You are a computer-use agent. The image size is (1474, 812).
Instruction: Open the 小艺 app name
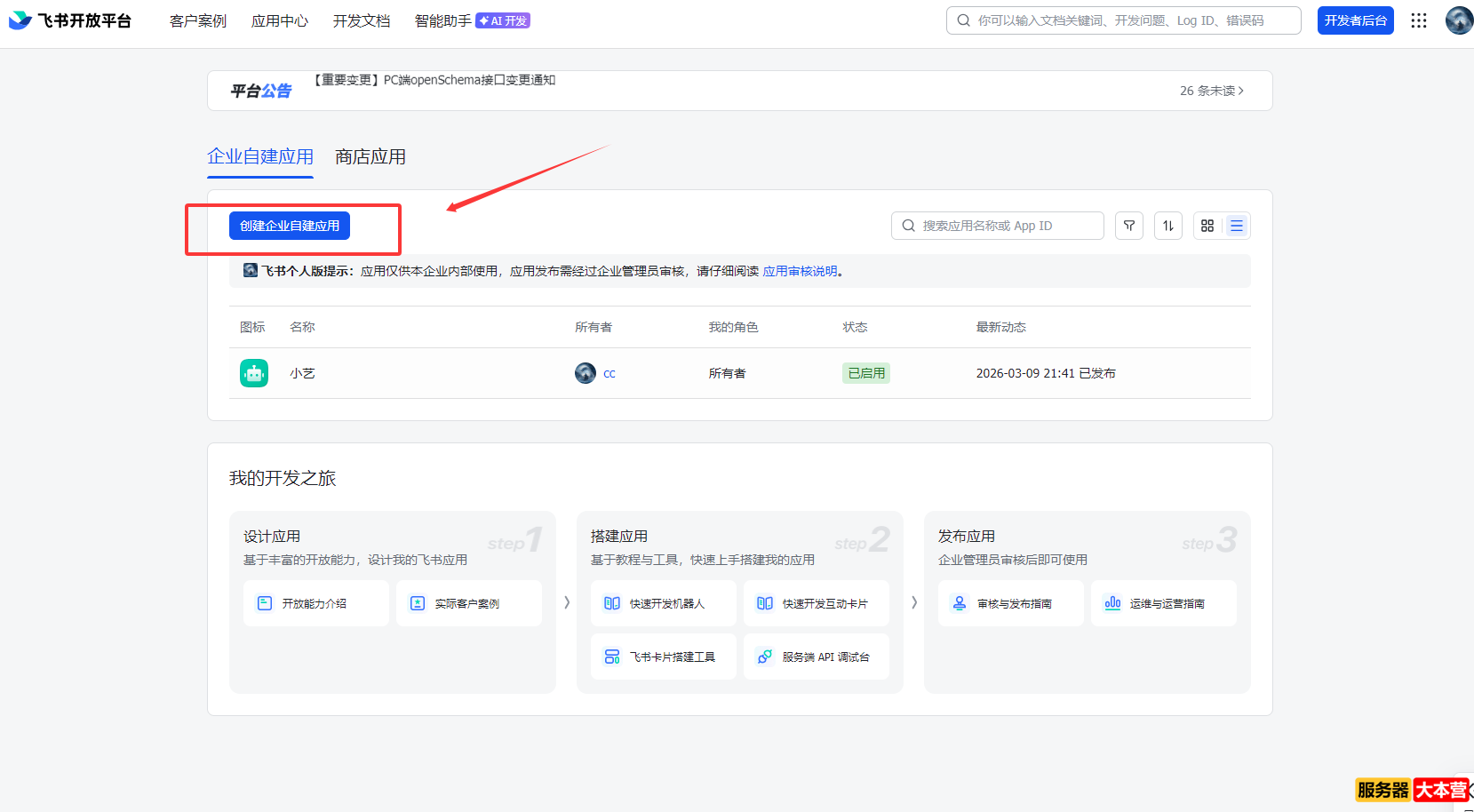click(302, 373)
